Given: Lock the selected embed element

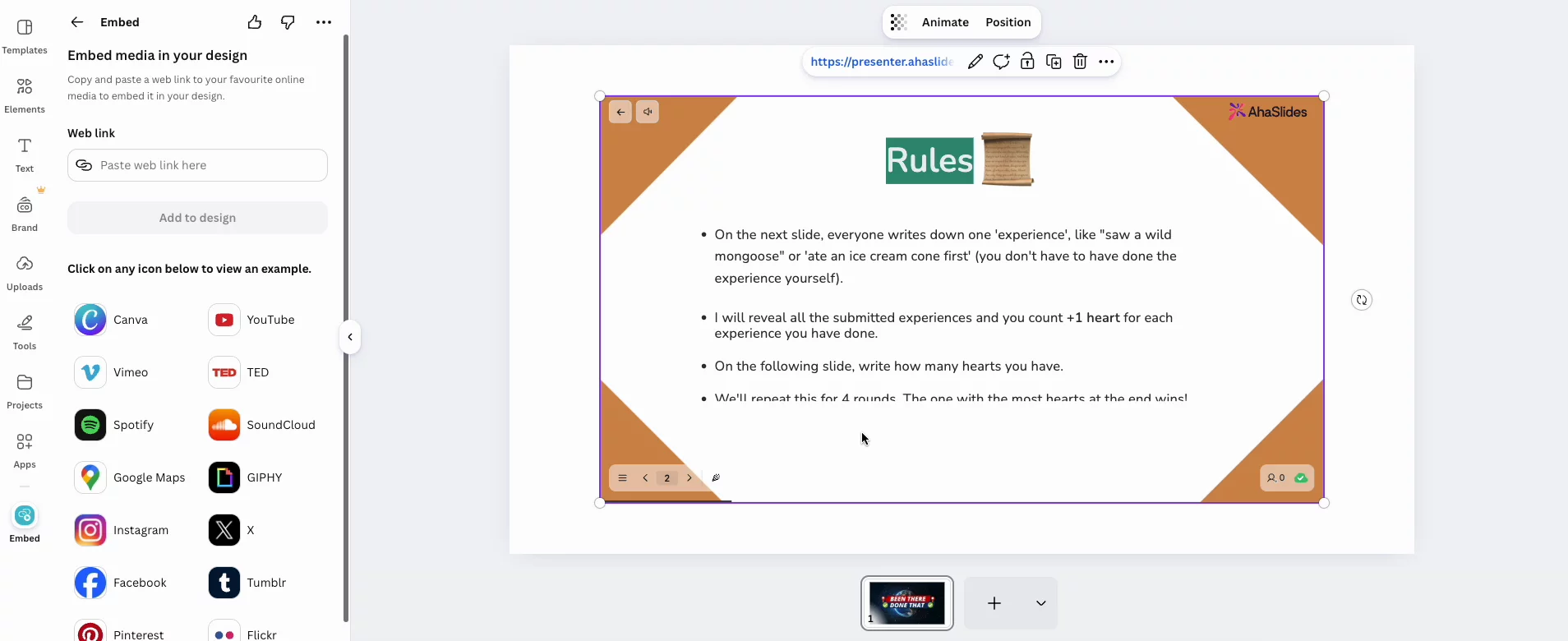Looking at the screenshot, I should tap(1027, 62).
